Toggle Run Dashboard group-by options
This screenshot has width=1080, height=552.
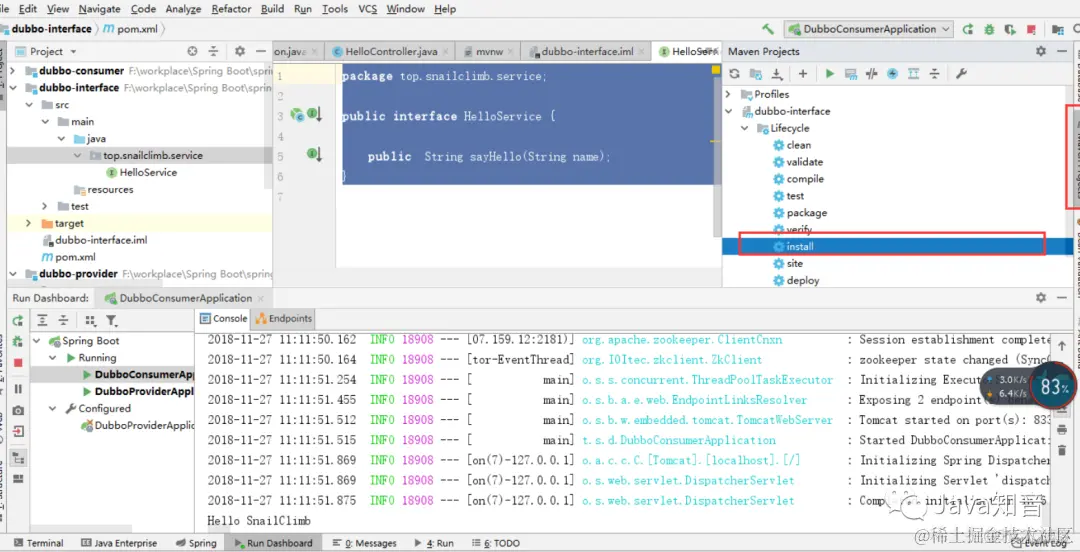pos(90,320)
